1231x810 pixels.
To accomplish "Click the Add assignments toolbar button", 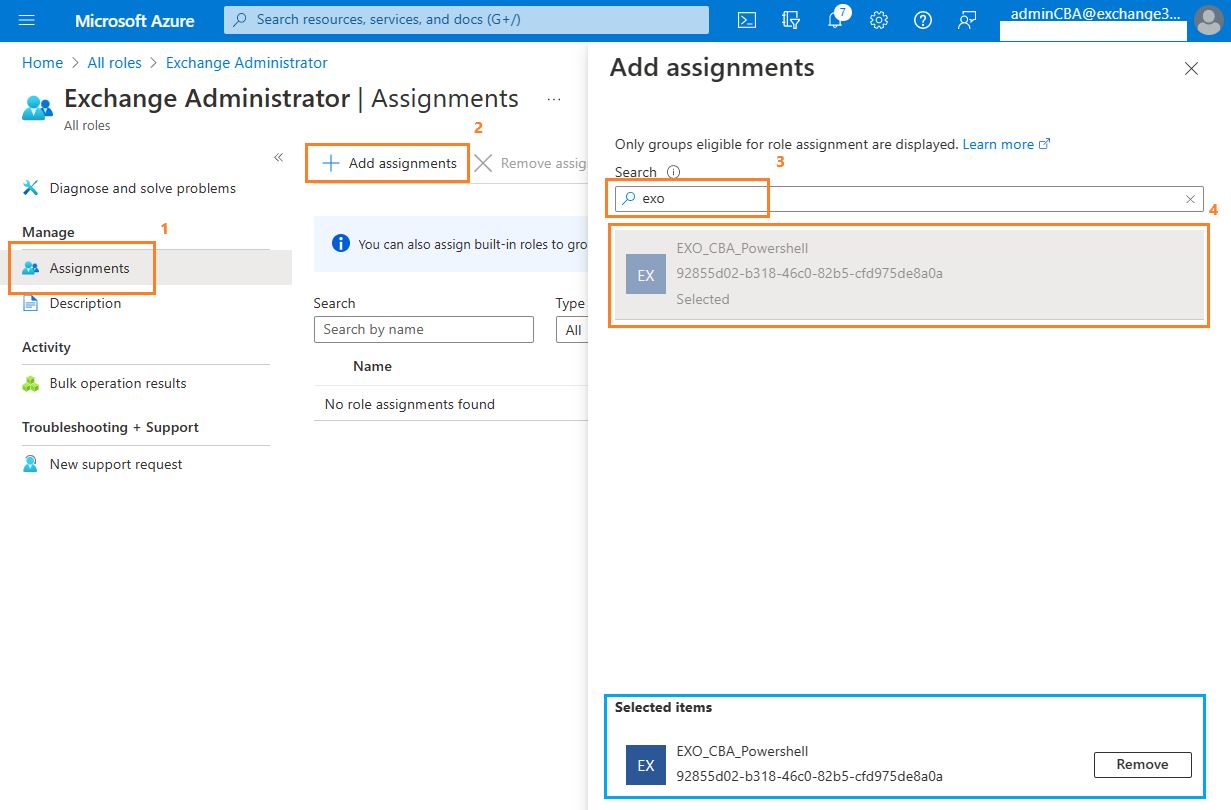I will (x=389, y=163).
